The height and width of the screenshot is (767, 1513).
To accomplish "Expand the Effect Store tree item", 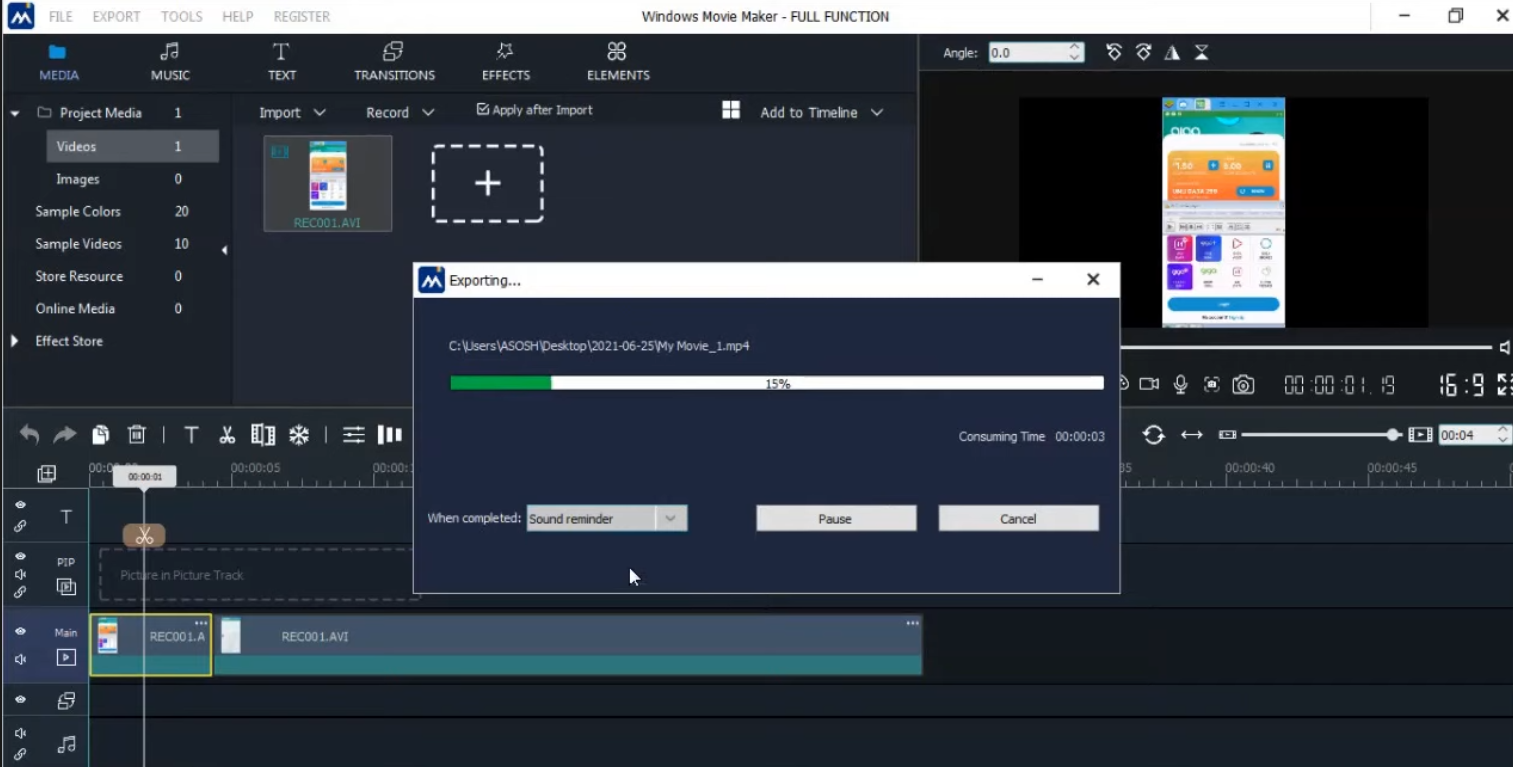I will click(14, 341).
